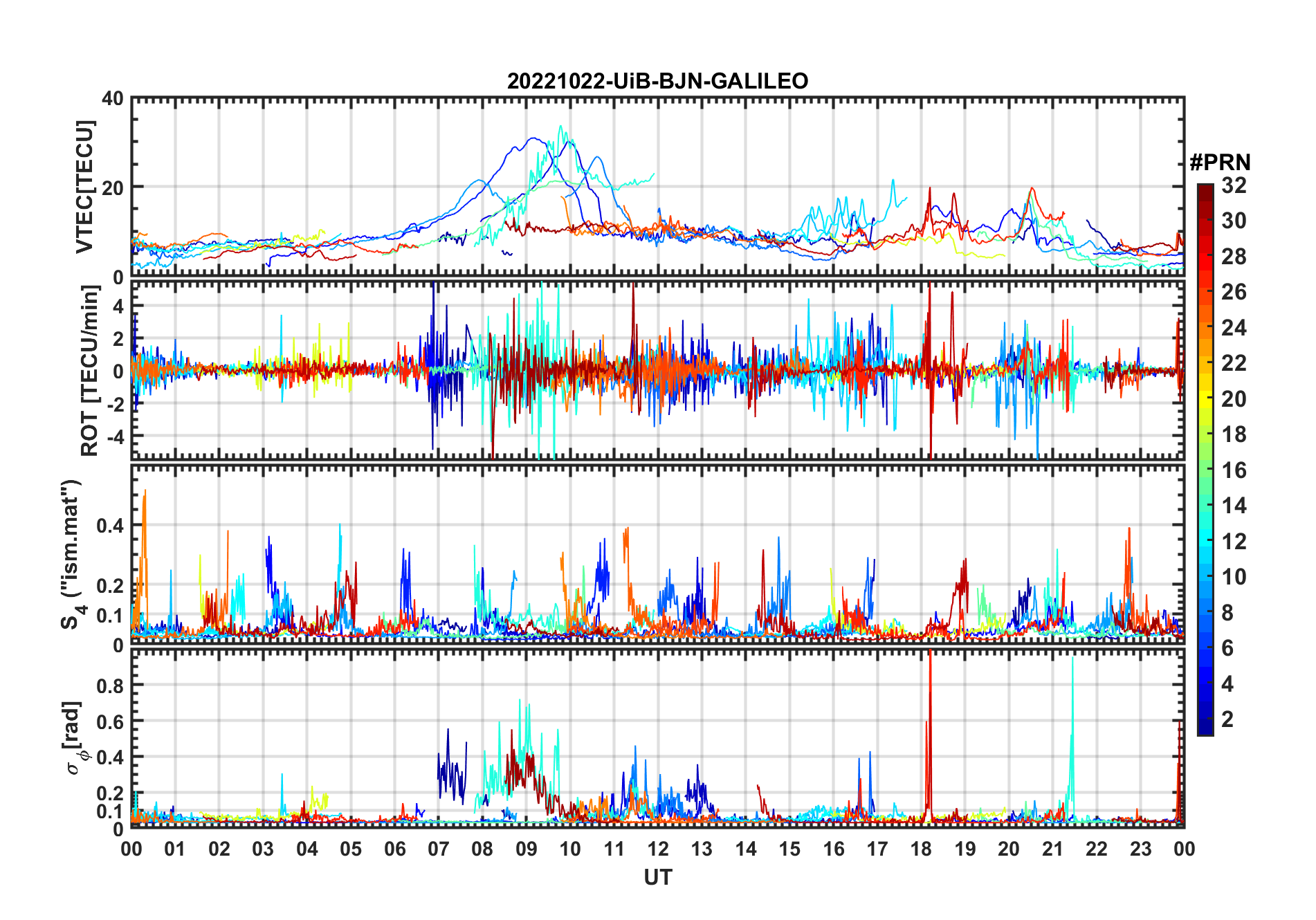The height and width of the screenshot is (920, 1316).
Task: Click x-axis hour tick "13"
Action: click(x=702, y=849)
